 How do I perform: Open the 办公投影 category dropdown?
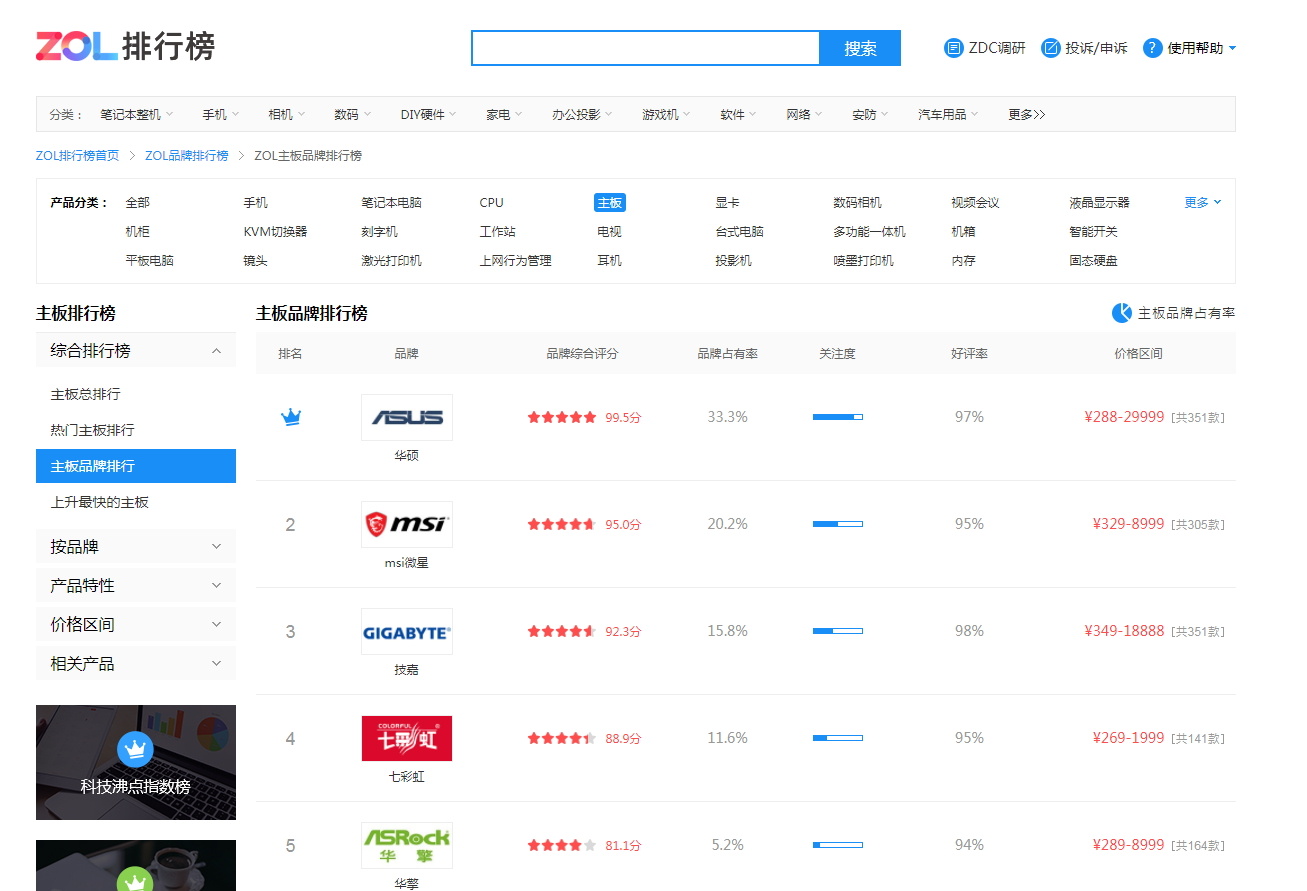click(x=583, y=114)
